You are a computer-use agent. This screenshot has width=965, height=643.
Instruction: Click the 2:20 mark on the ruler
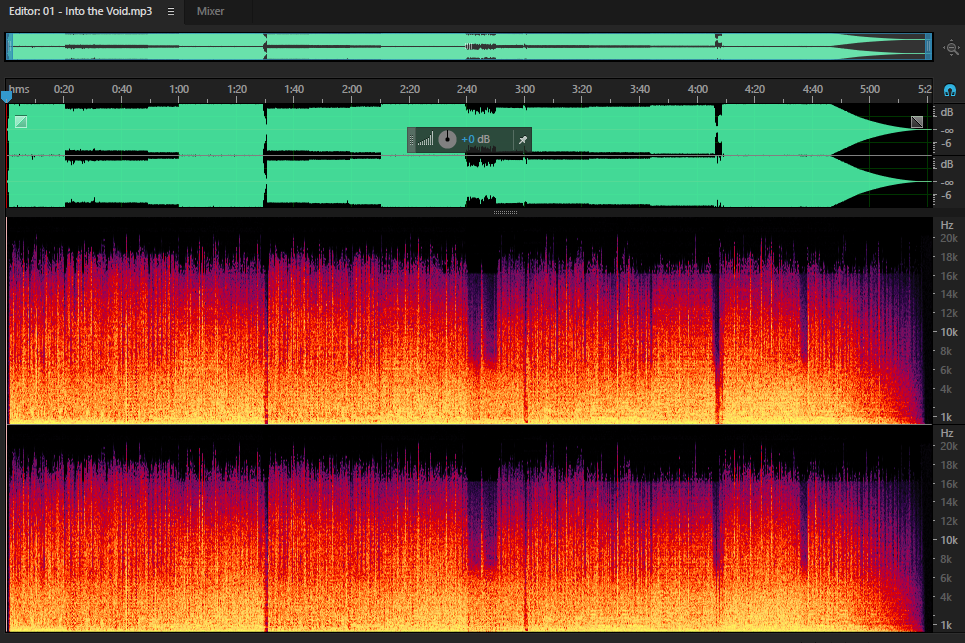409,89
